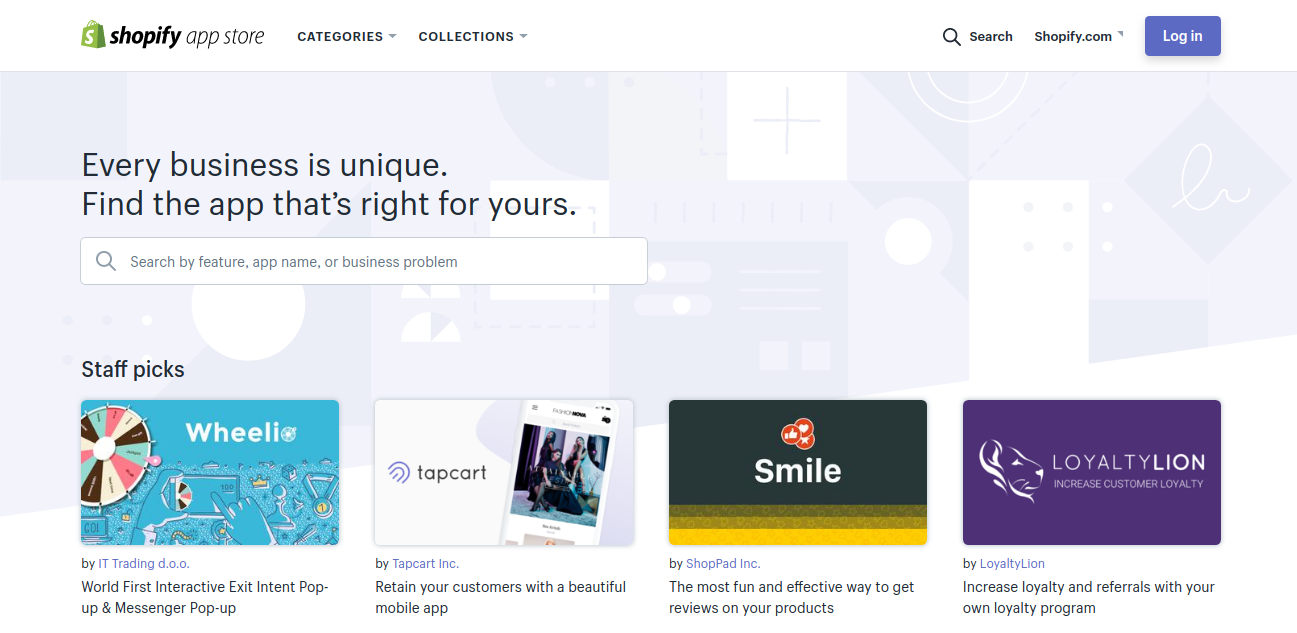
Task: Open the Tapcart app thumbnail
Action: [504, 472]
